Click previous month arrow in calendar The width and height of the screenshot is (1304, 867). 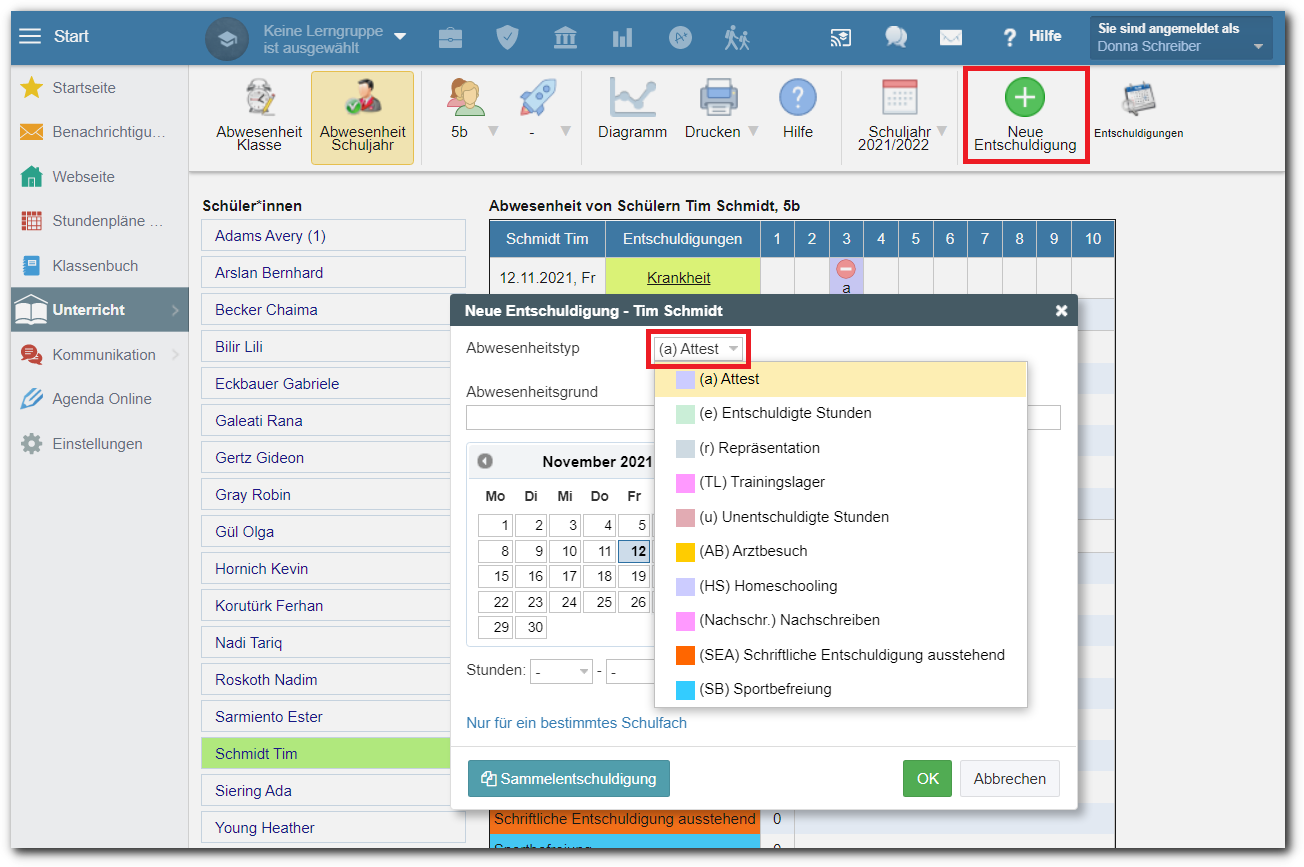(485, 461)
